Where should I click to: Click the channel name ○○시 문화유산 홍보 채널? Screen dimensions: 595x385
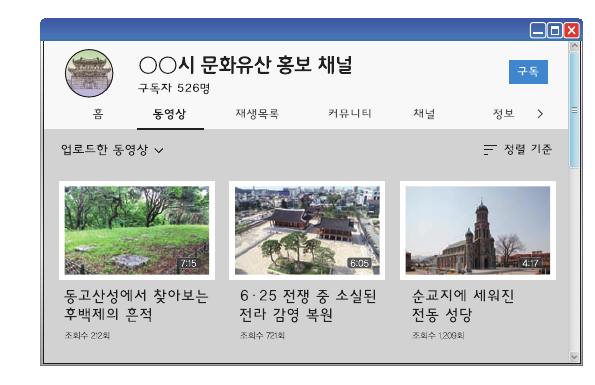pyautogui.click(x=246, y=65)
